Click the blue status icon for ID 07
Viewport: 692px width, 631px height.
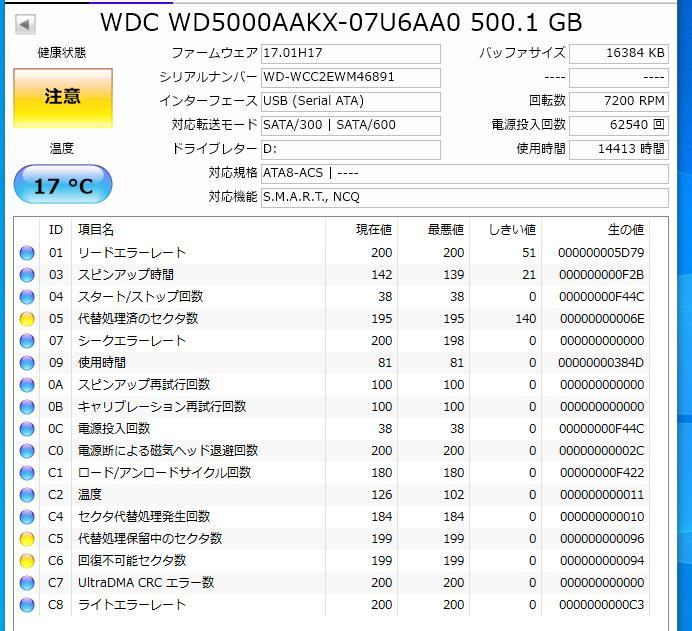(x=27, y=341)
